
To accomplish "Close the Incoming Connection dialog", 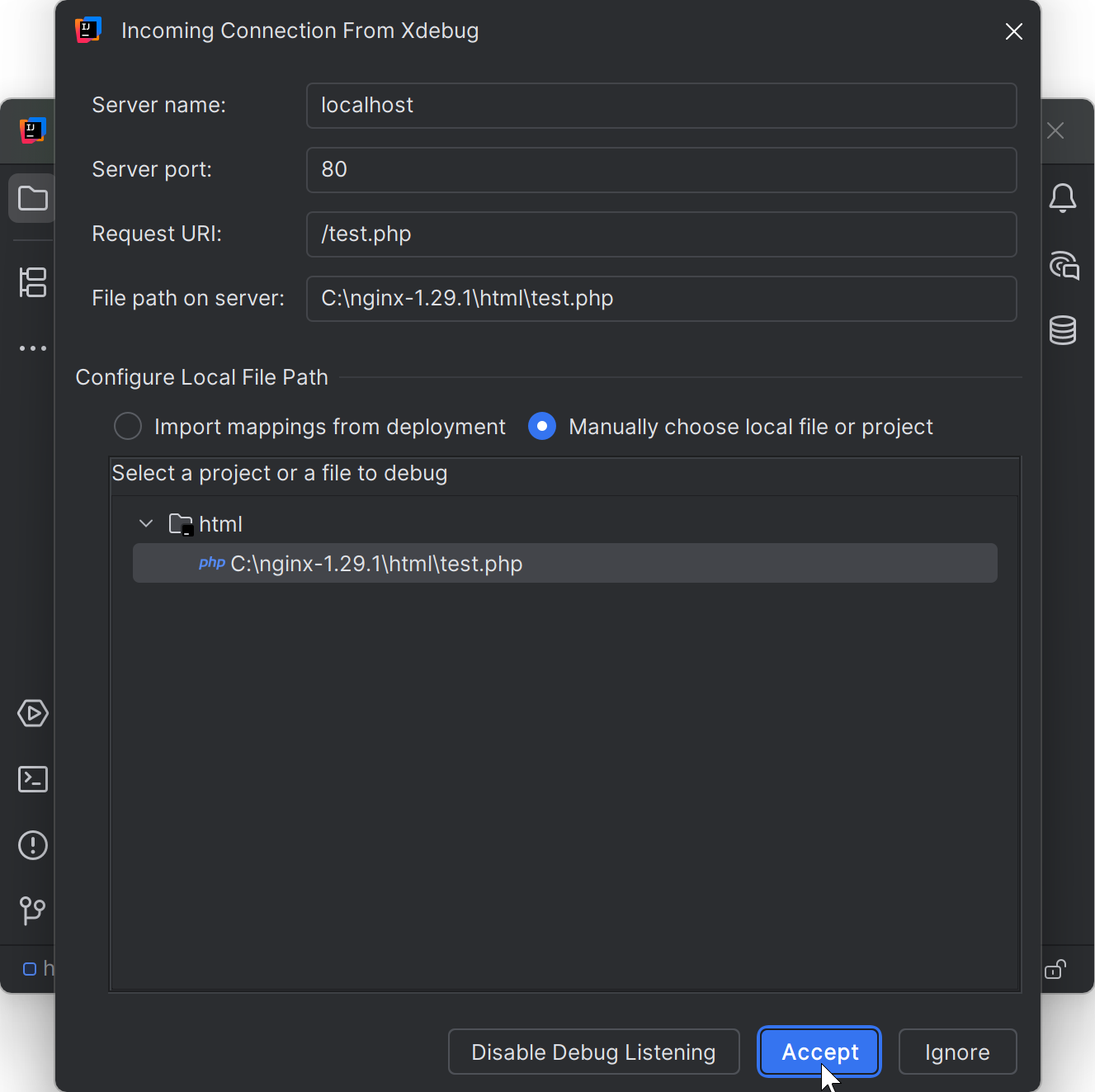I will [1014, 31].
